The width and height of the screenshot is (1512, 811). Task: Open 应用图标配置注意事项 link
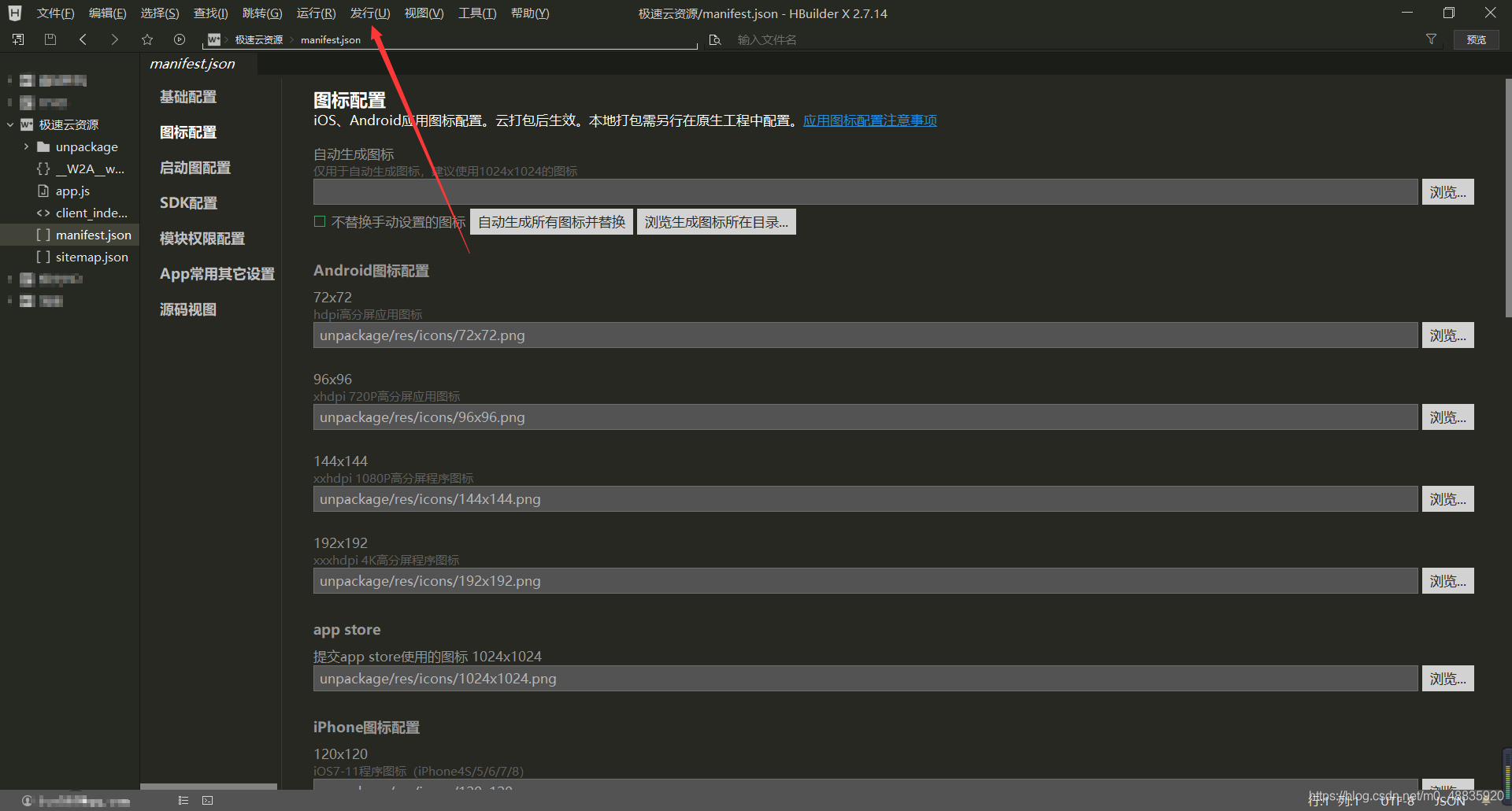870,120
